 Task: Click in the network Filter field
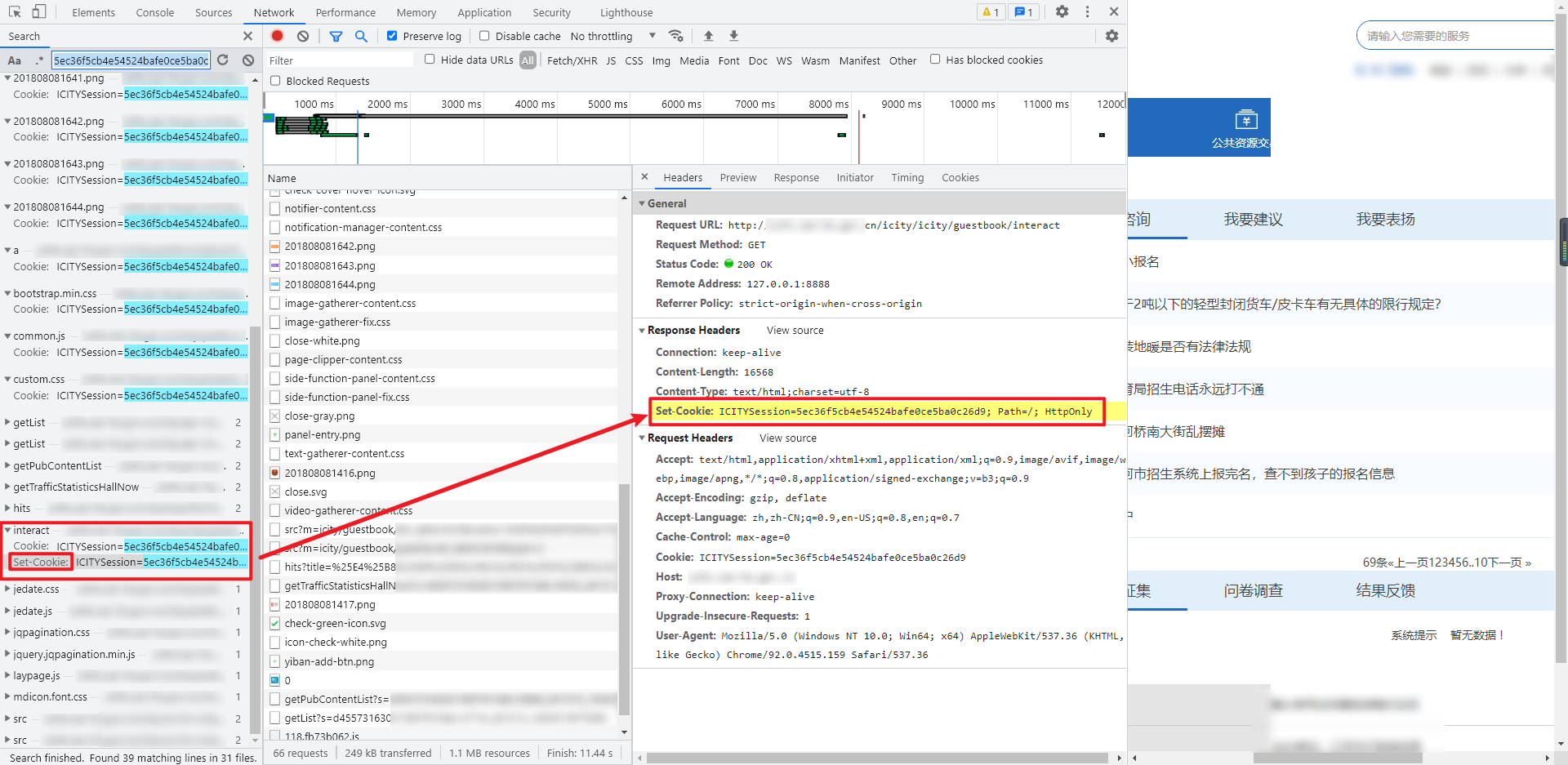[x=340, y=60]
